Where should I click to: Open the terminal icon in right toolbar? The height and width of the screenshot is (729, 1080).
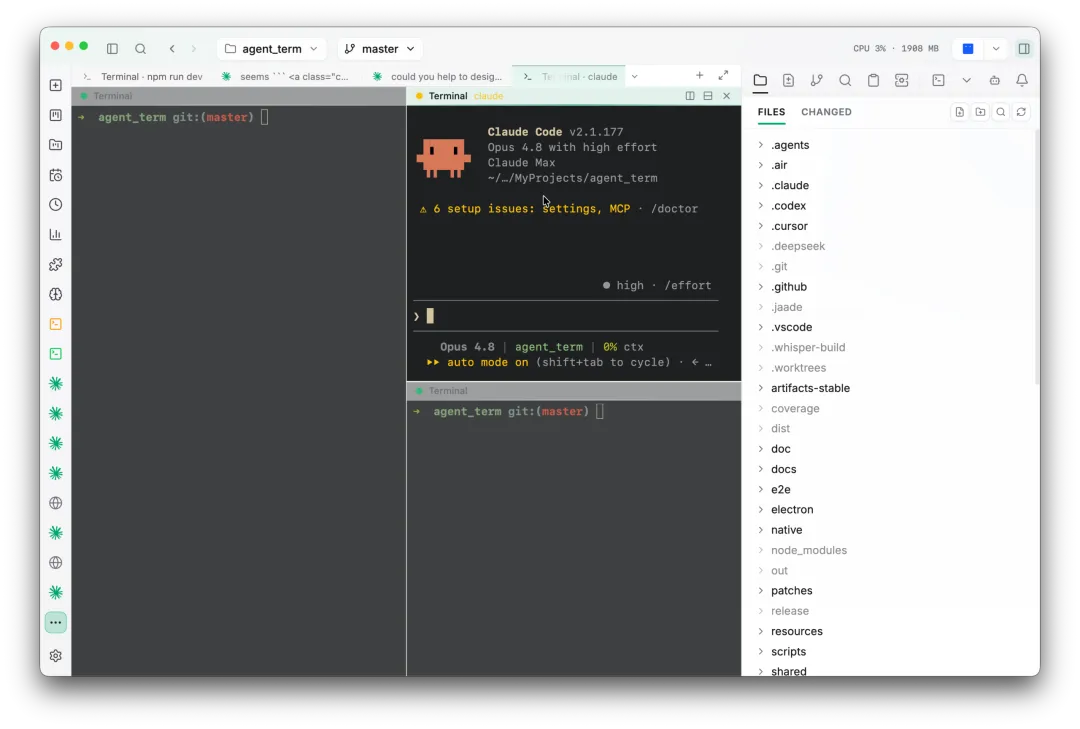[938, 81]
